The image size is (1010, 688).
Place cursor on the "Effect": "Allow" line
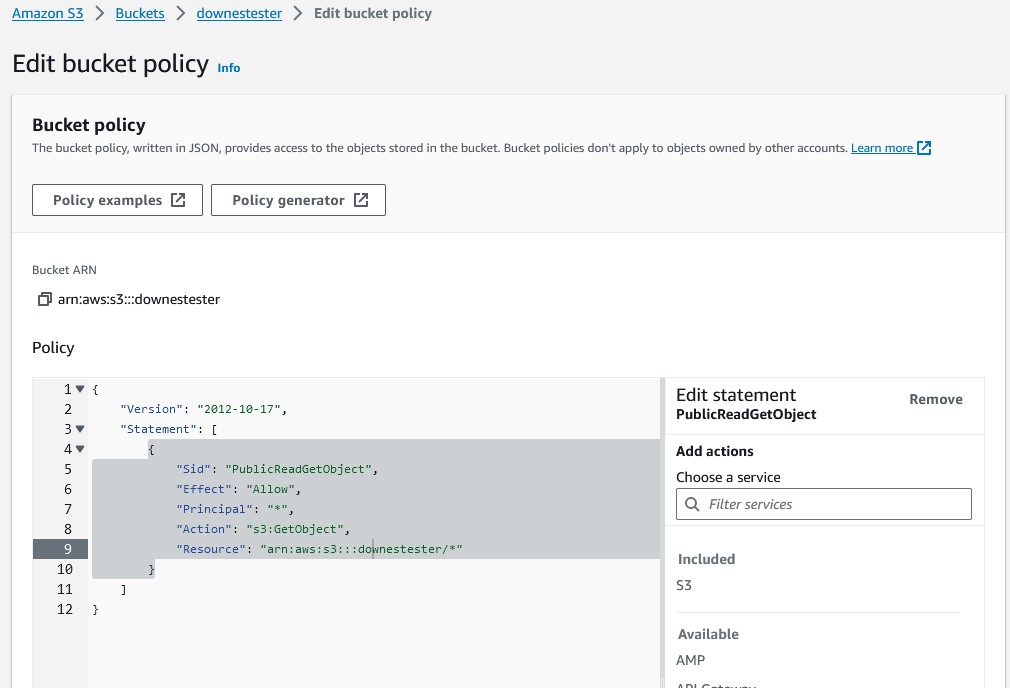point(238,489)
